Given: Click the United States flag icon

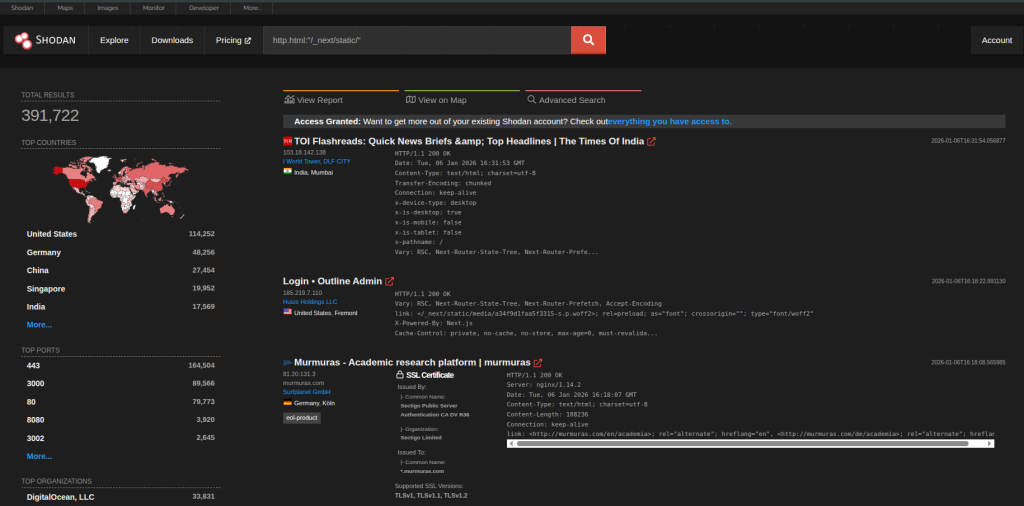Looking at the screenshot, I should coord(287,312).
